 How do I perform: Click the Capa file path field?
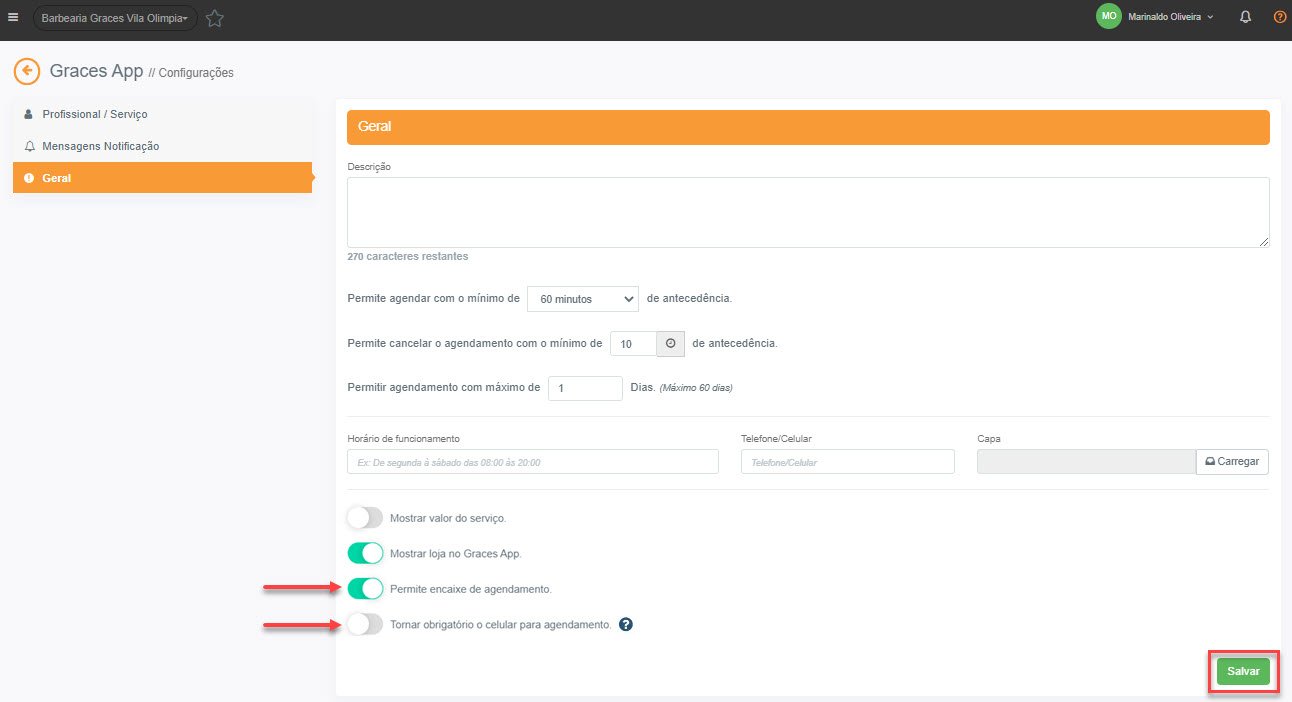[x=1086, y=462]
